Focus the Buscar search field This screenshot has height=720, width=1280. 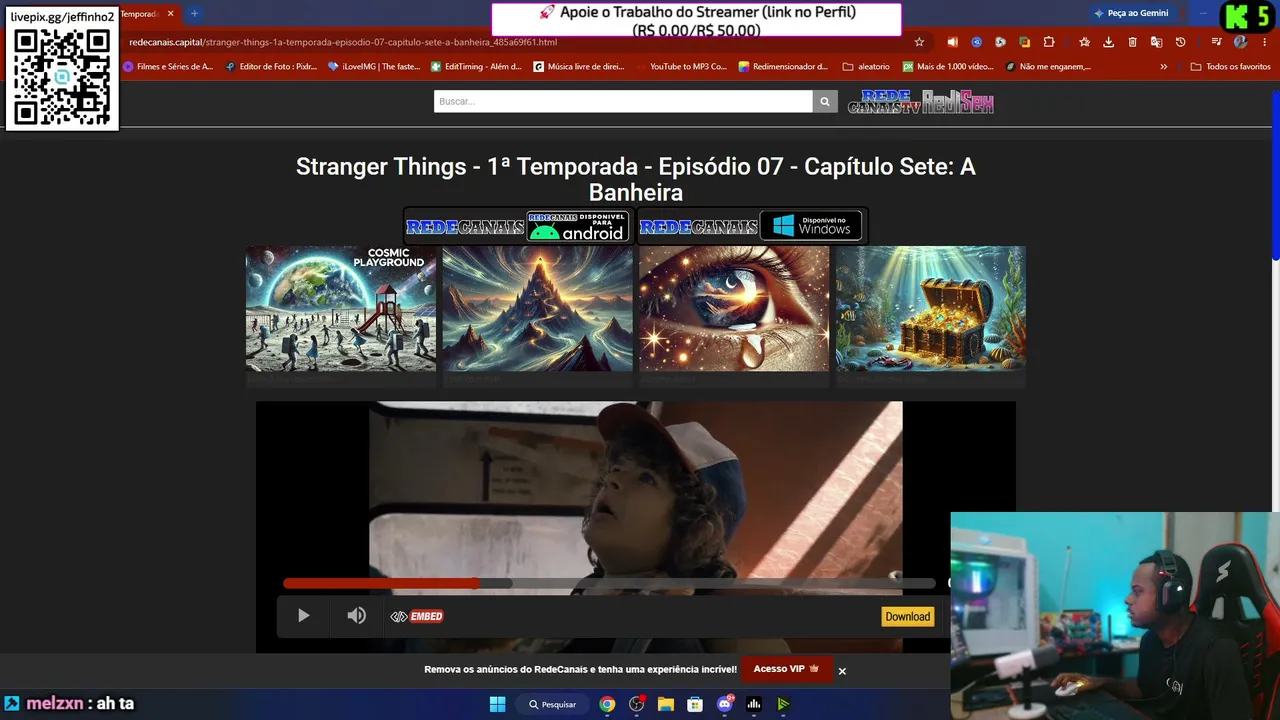(x=623, y=101)
